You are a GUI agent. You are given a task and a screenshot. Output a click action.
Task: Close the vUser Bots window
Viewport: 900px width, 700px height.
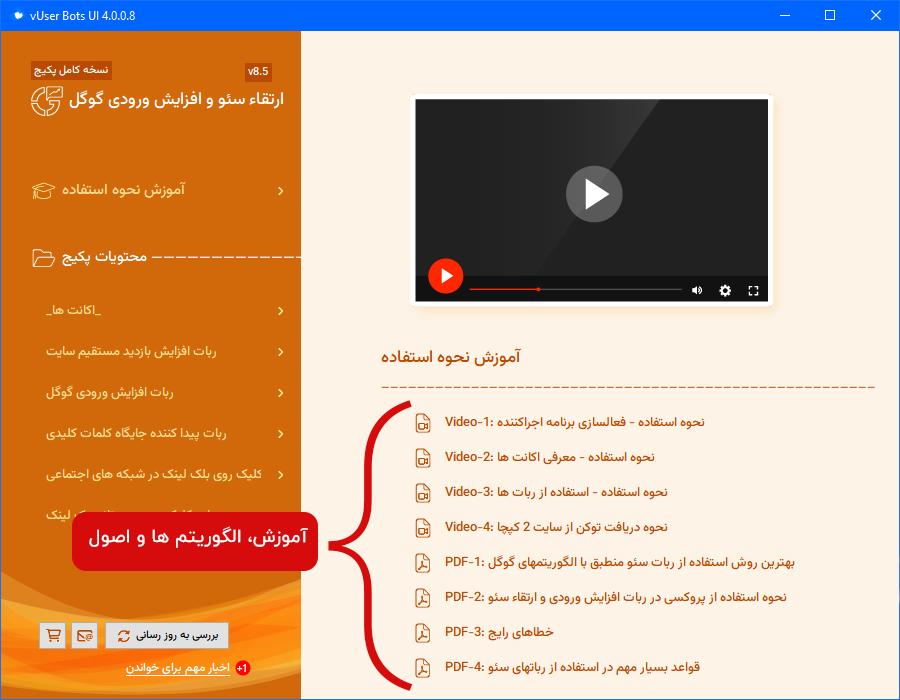coord(876,15)
